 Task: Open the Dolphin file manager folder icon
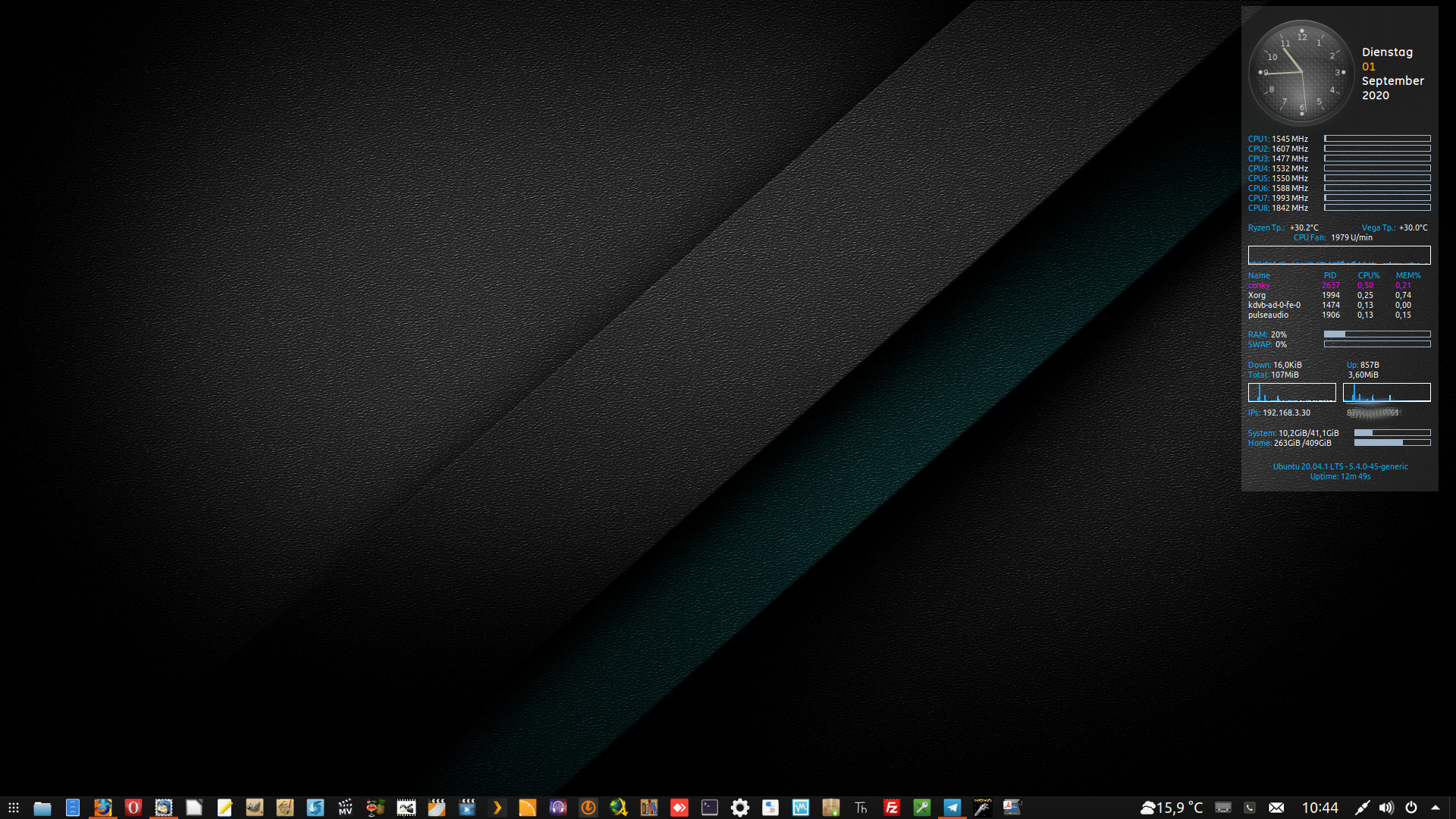pyautogui.click(x=42, y=808)
